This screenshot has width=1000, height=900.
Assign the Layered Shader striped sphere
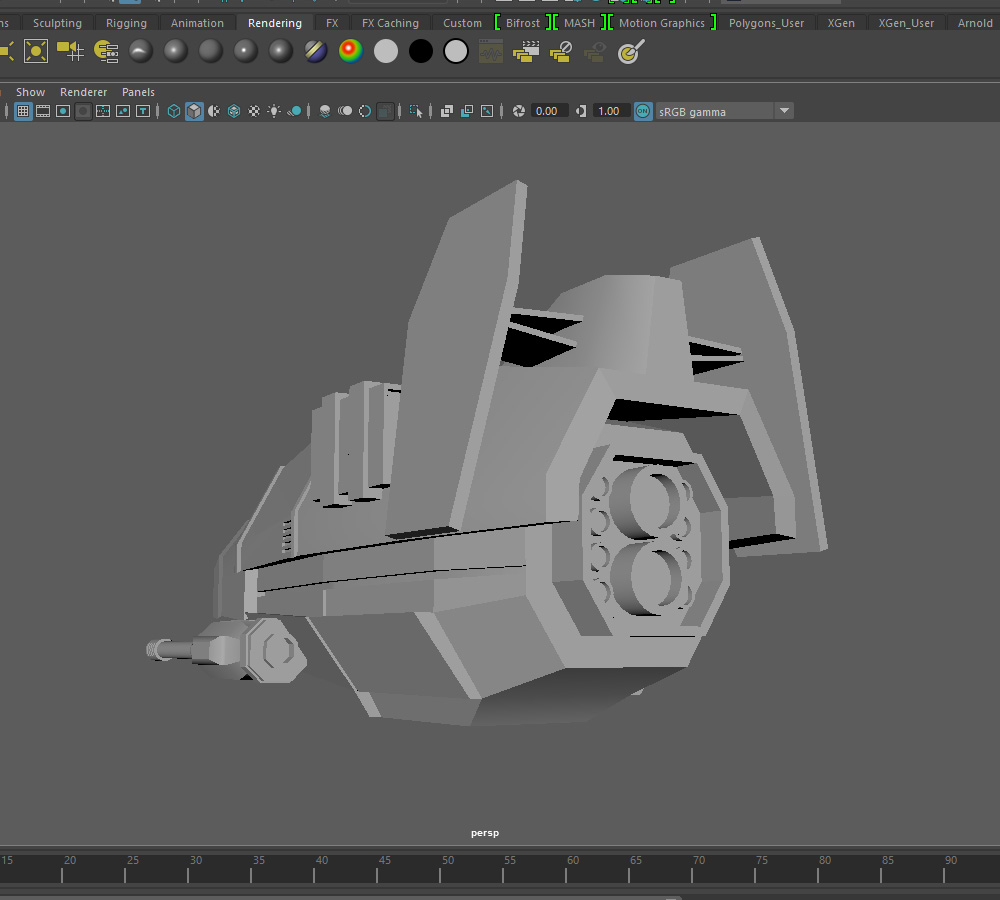pos(316,51)
